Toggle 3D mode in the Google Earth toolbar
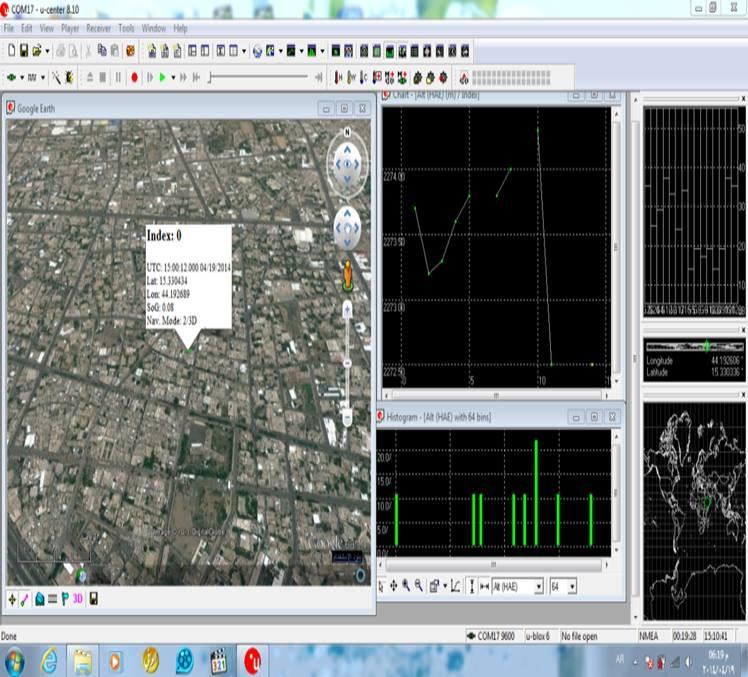Viewport: 748px width, 677px height. 78,599
